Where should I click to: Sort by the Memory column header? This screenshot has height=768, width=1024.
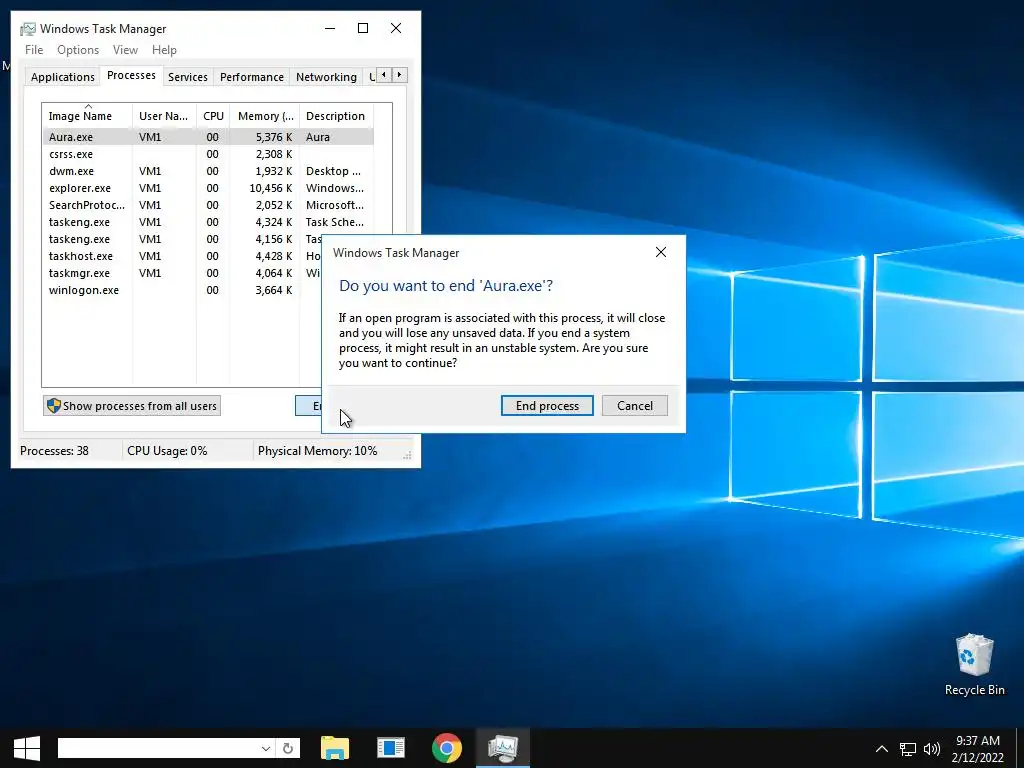tap(264, 116)
